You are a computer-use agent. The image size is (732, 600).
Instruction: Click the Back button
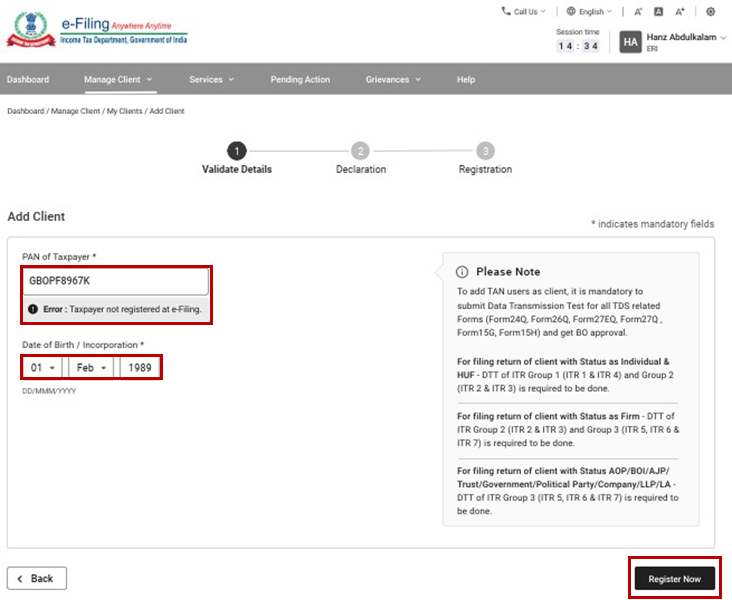tap(37, 578)
